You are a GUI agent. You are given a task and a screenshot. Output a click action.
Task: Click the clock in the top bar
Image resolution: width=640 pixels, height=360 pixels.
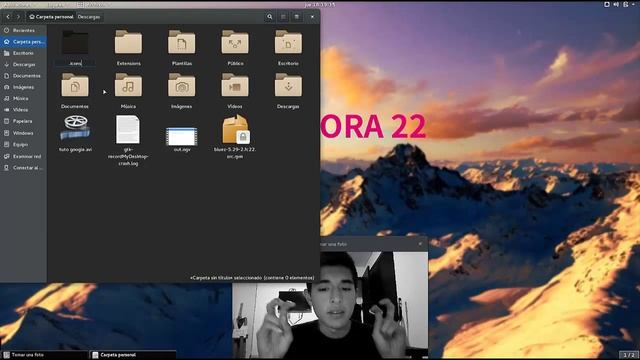(320, 4)
